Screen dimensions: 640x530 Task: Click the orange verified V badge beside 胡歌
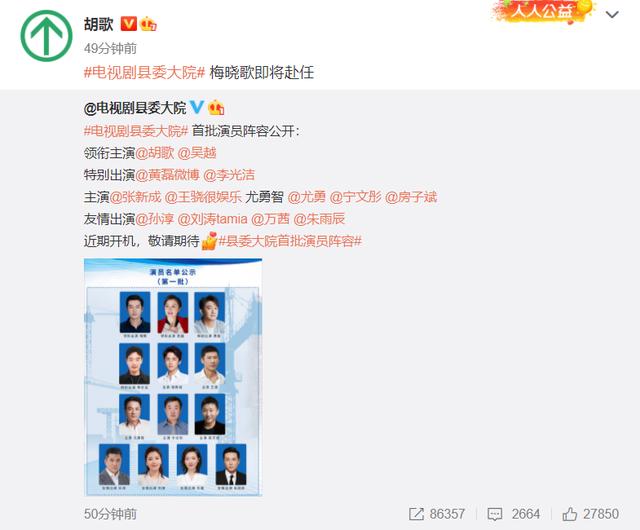(x=129, y=24)
